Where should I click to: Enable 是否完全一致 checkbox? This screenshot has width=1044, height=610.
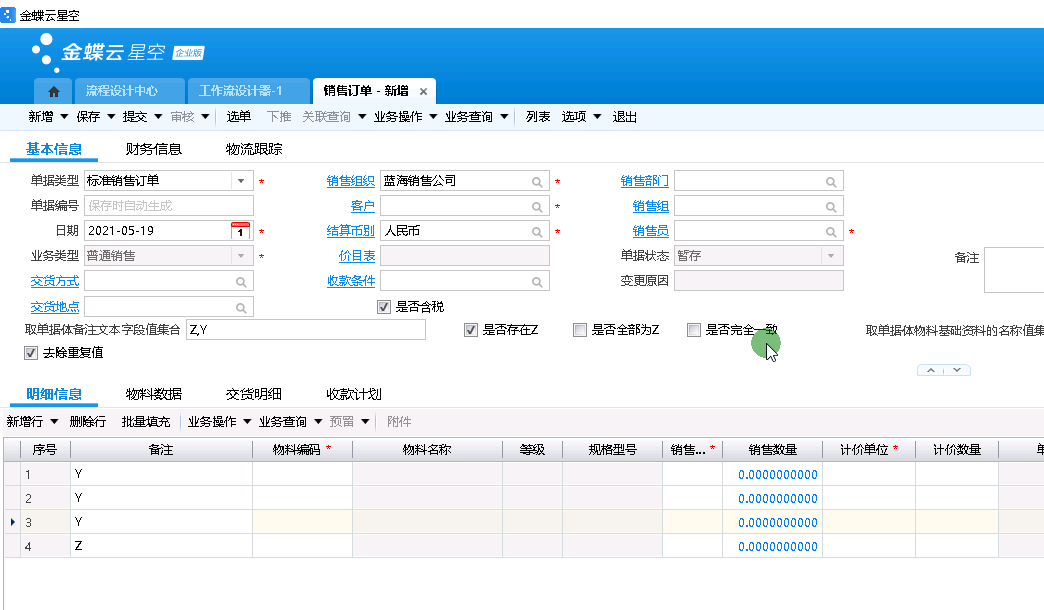(694, 330)
